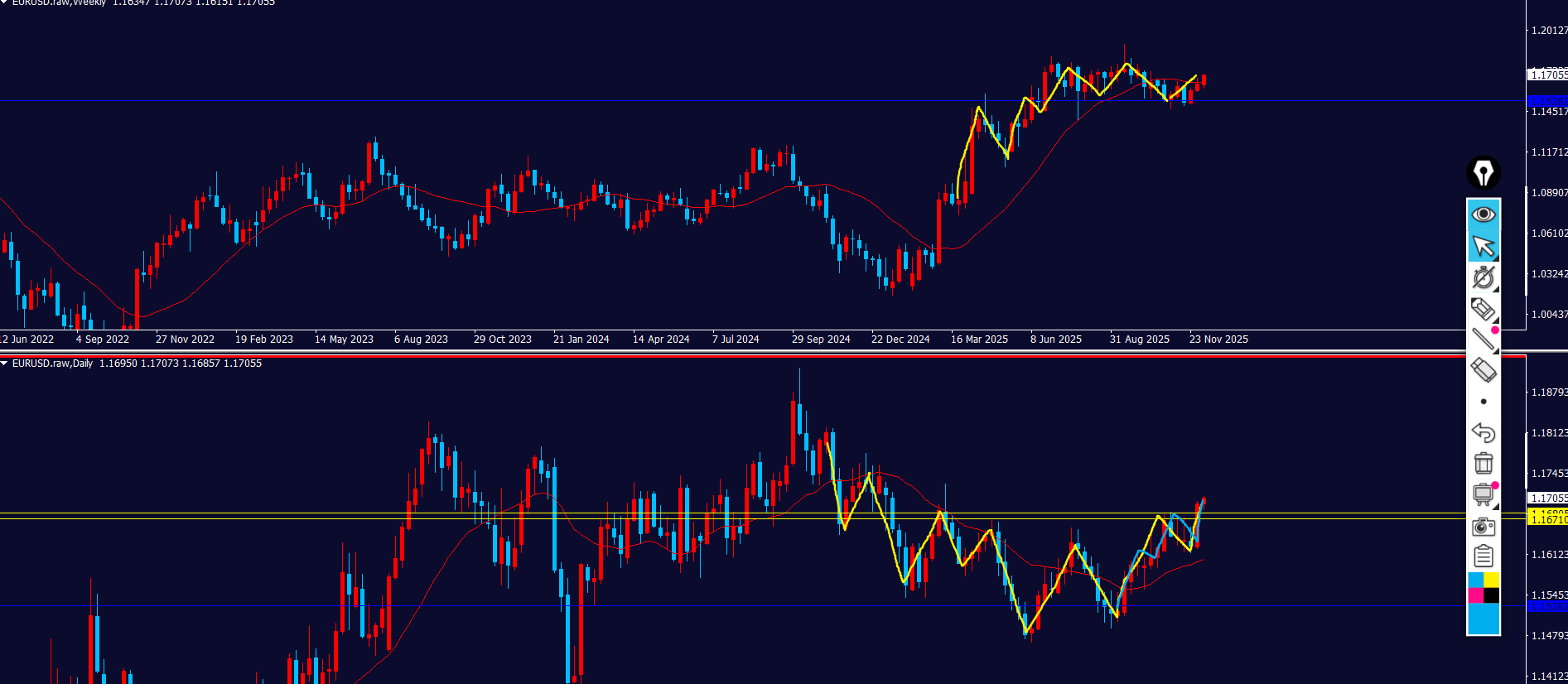
Task: Undo the last drawn stroke
Action: tap(1483, 432)
